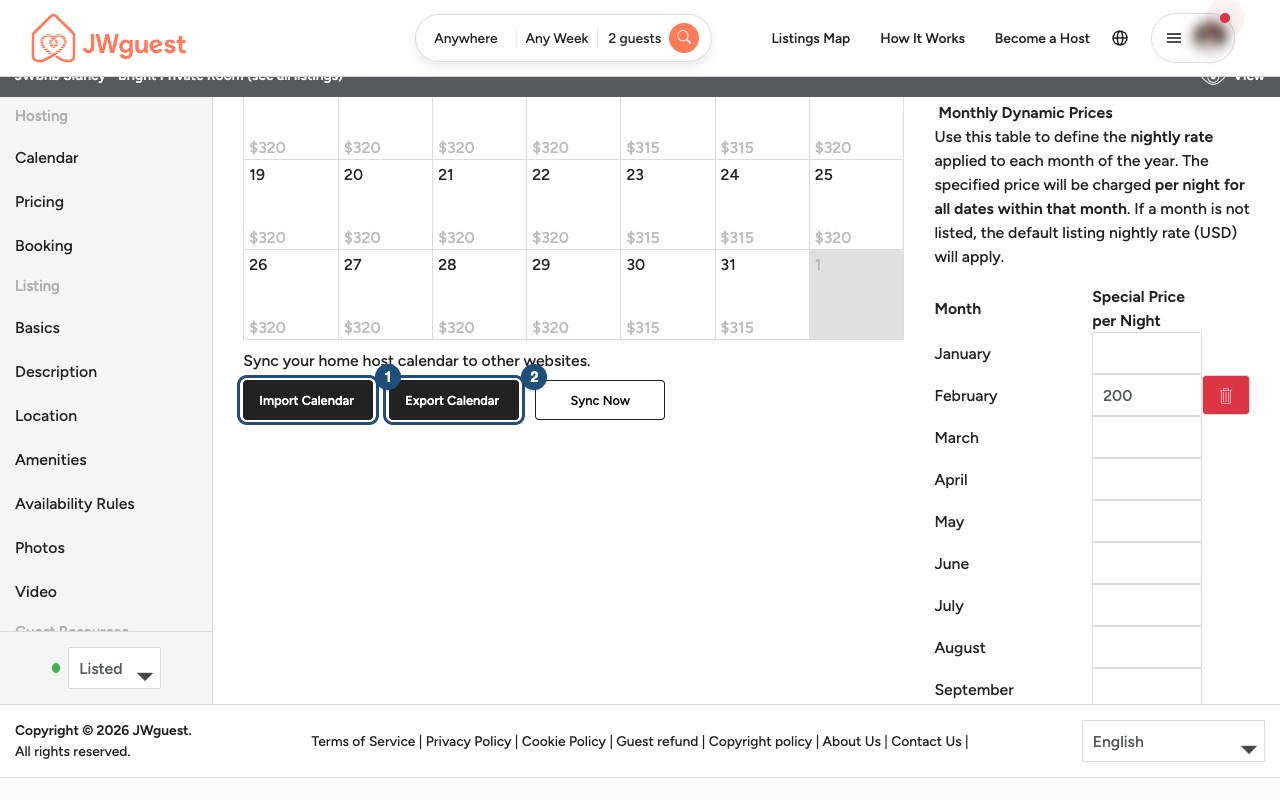The width and height of the screenshot is (1280, 800).
Task: Open Description in the sidebar
Action: coord(56,372)
